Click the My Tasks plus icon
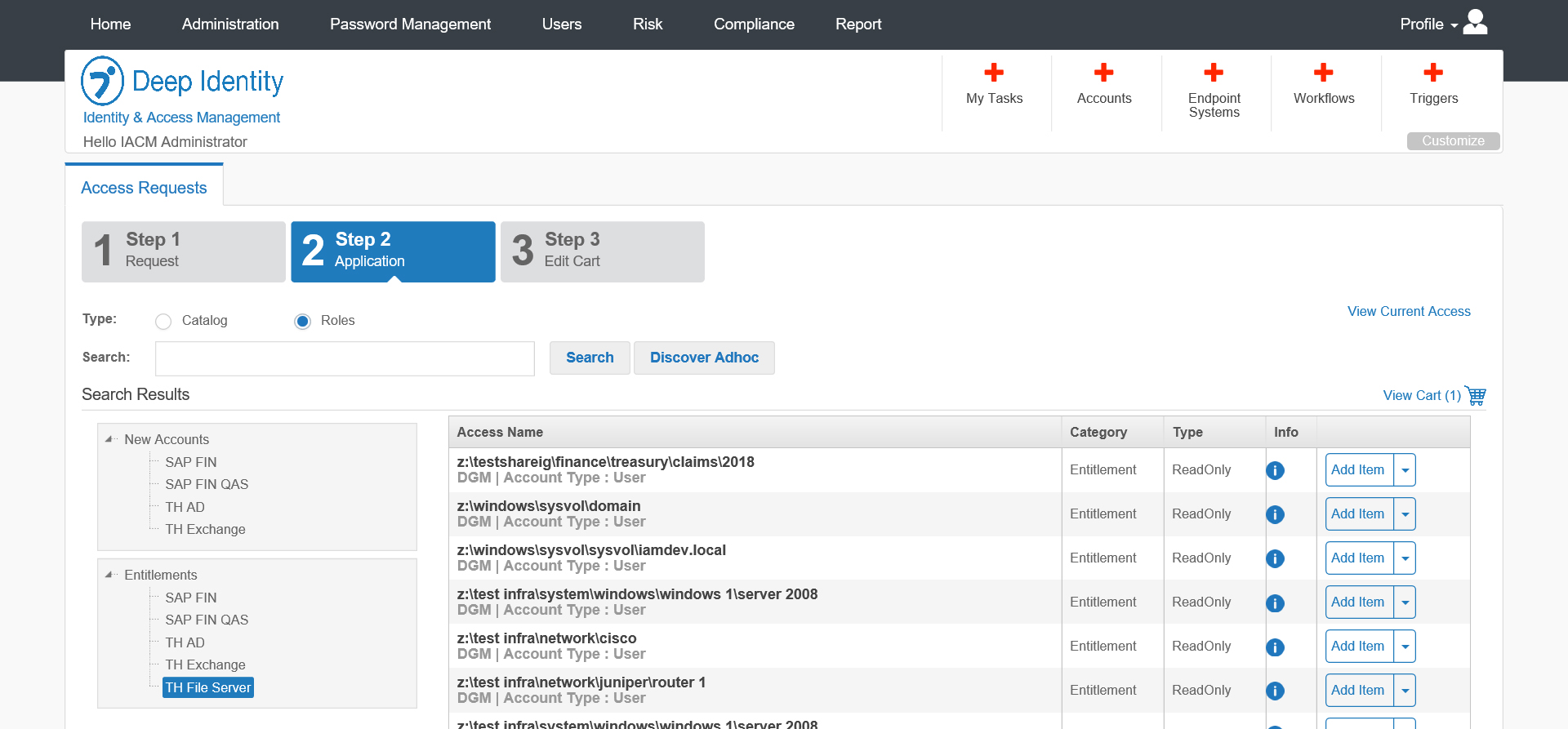Image resolution: width=1568 pixels, height=729 pixels. pyautogui.click(x=994, y=73)
